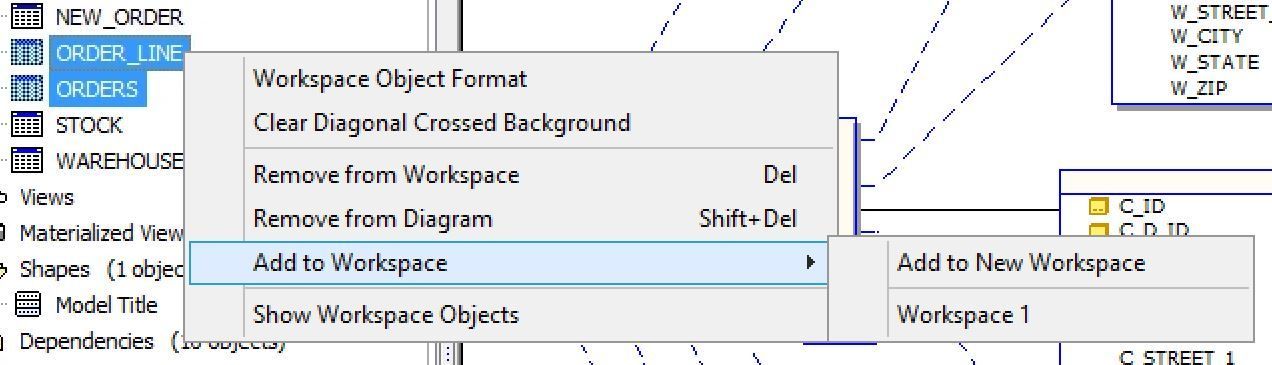Viewport: 1272px width, 365px height.
Task: Click the ORDERS table icon
Action: coord(28,89)
